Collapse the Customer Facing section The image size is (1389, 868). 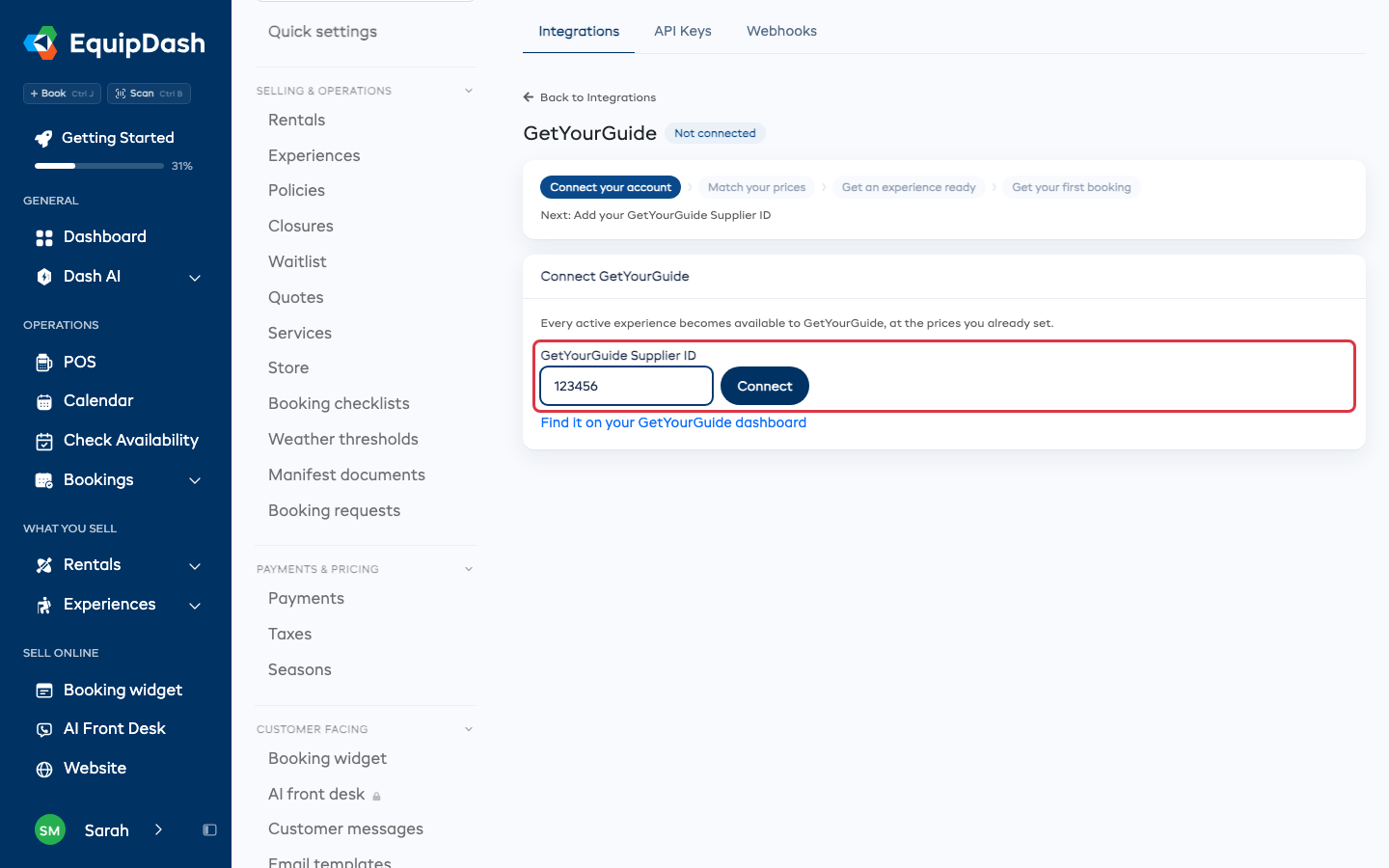469,729
